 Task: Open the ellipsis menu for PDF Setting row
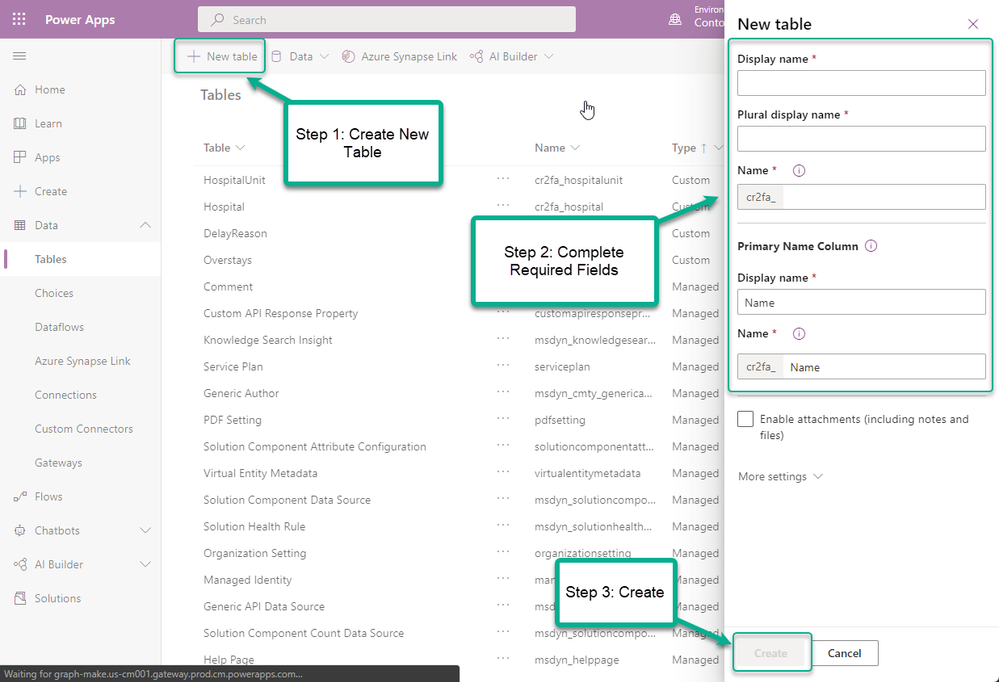(x=503, y=419)
